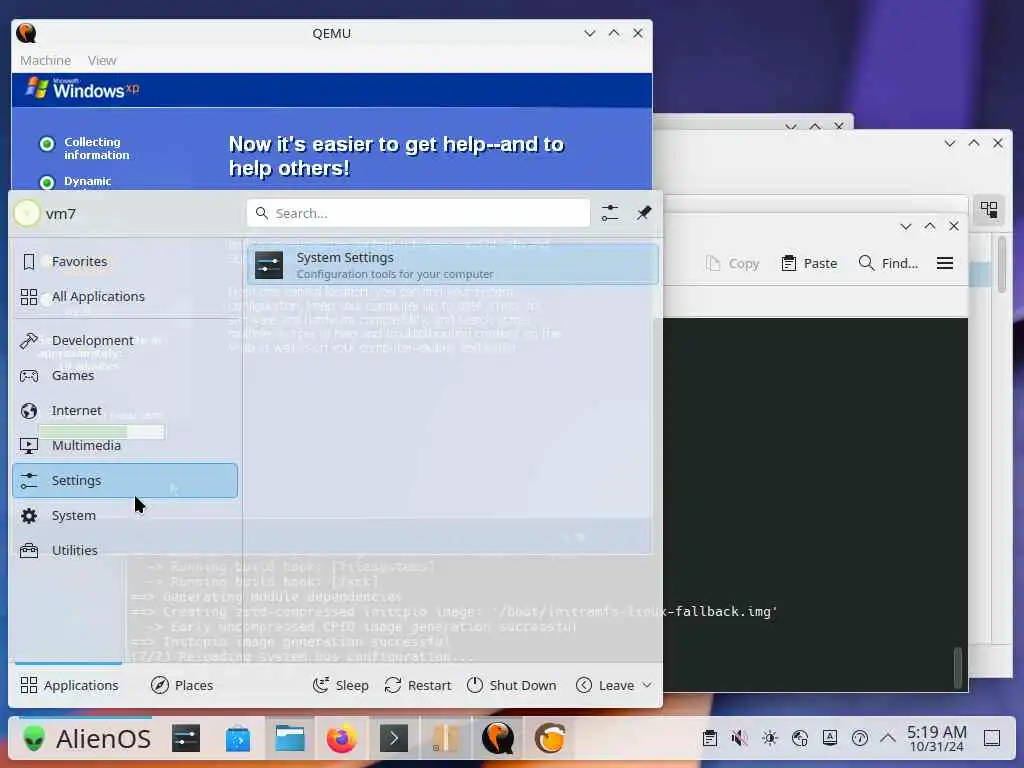Close the terminal window
Viewport: 1024px width, 768px height.
click(x=954, y=226)
